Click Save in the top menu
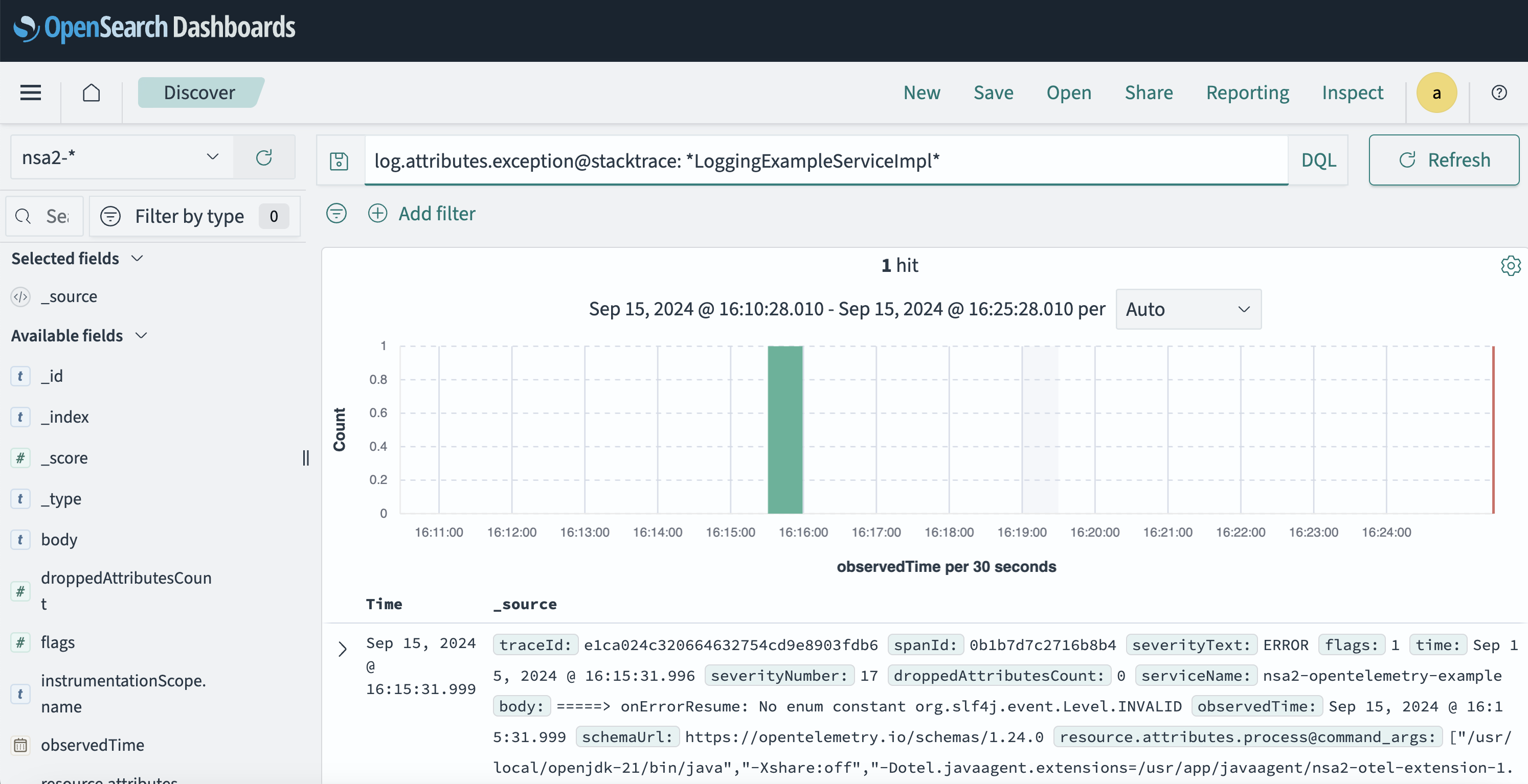This screenshot has width=1528, height=784. click(993, 93)
